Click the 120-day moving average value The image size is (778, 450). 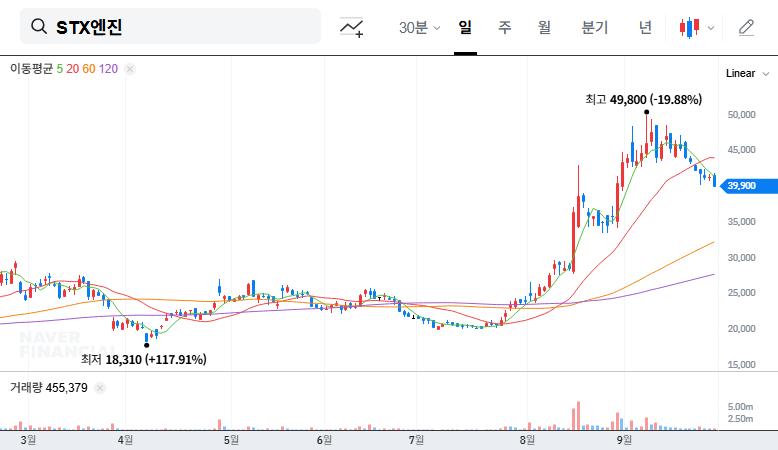tap(108, 69)
